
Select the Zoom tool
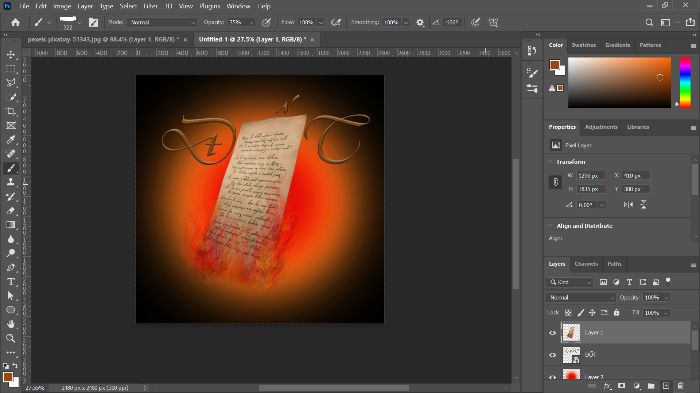tap(11, 339)
